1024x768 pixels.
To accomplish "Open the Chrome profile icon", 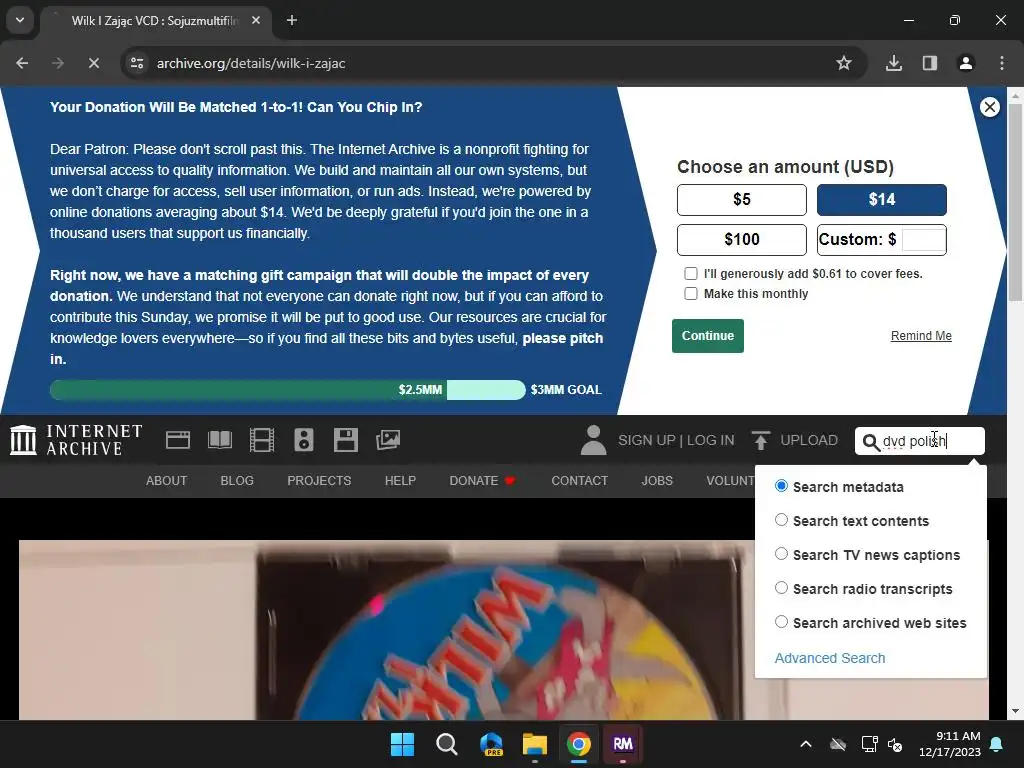I will (965, 63).
